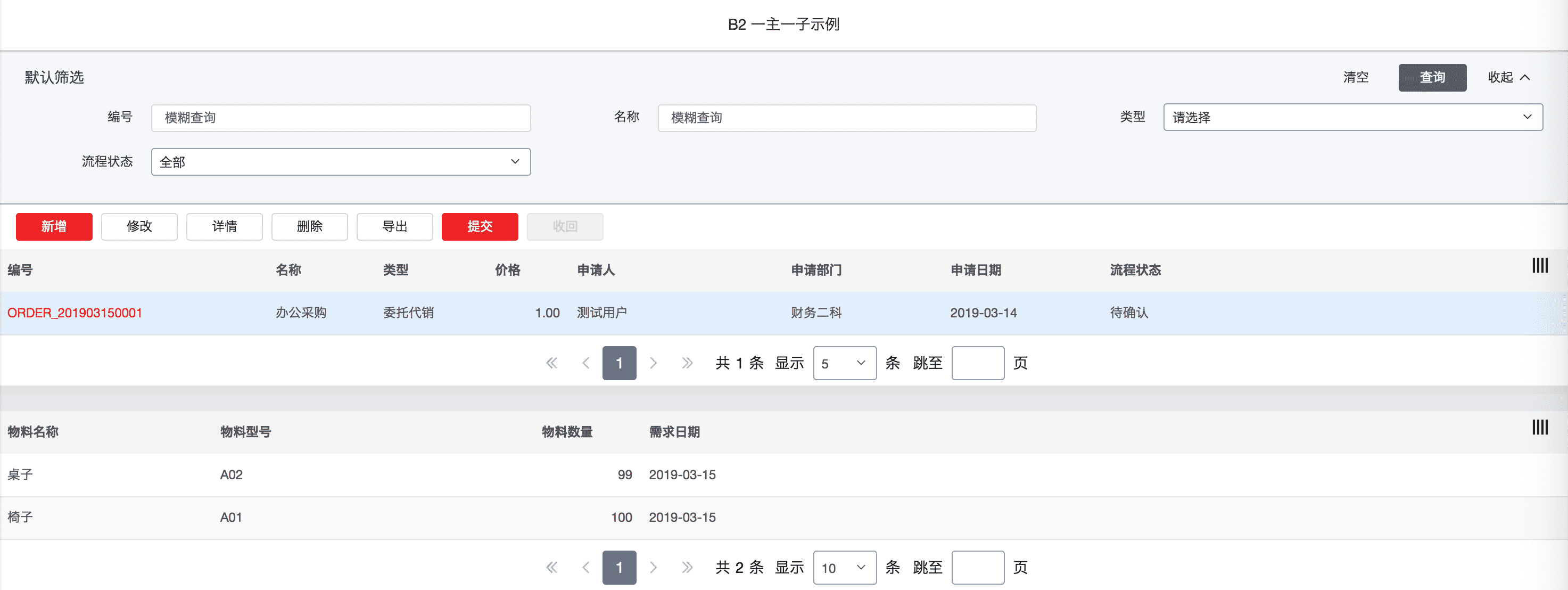
Task: Go to next page in order pagination
Action: 653,364
